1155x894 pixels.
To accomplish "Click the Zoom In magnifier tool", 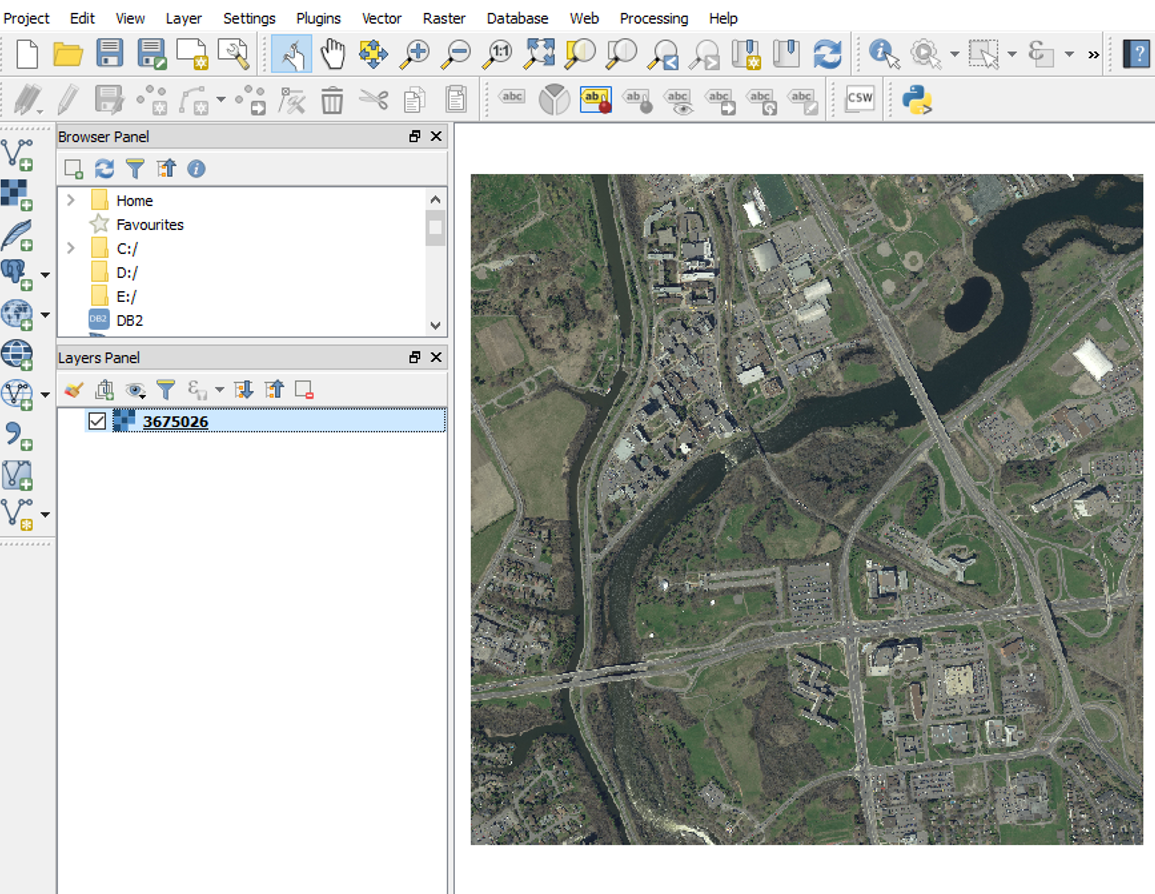I will (414, 54).
